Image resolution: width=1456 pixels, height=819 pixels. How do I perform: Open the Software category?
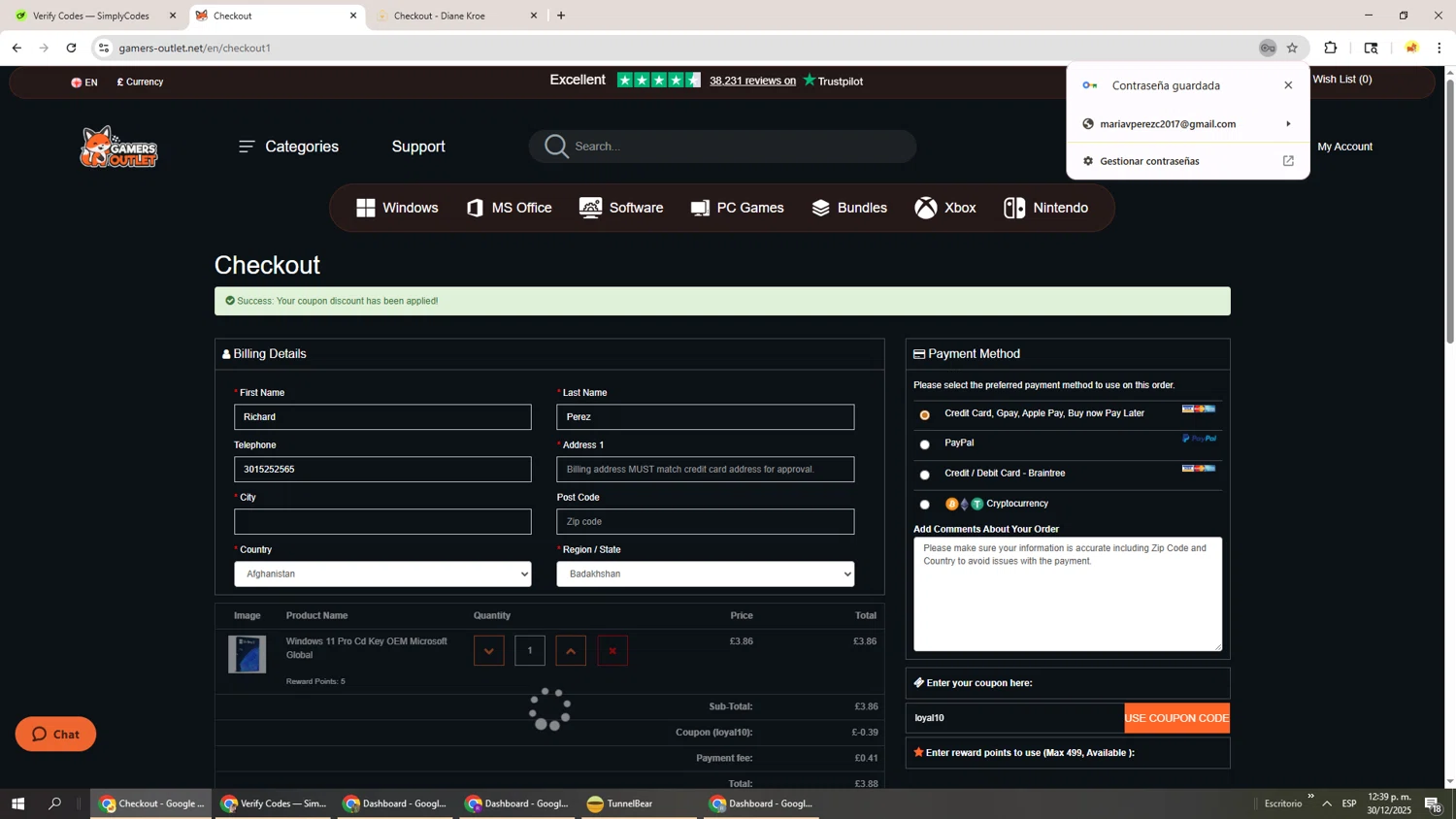pos(621,208)
